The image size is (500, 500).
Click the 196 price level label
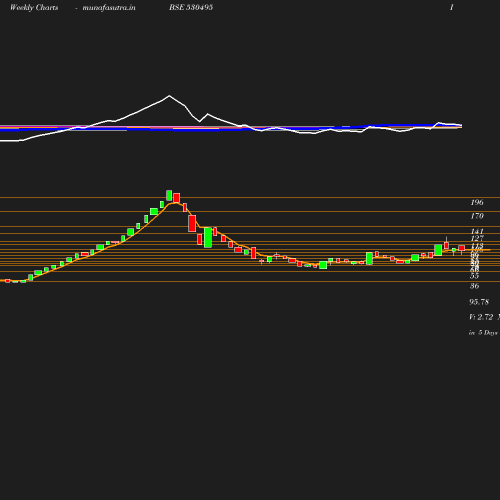click(477, 202)
